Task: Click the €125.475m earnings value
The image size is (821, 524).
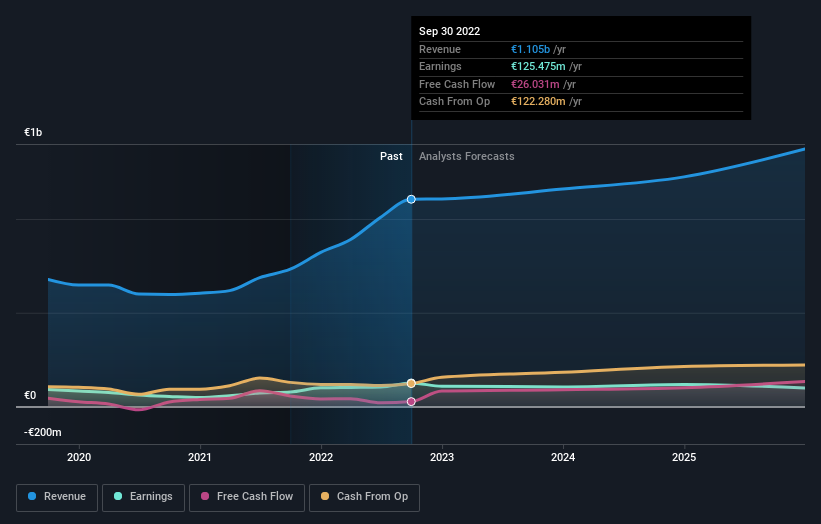Action: coord(538,66)
